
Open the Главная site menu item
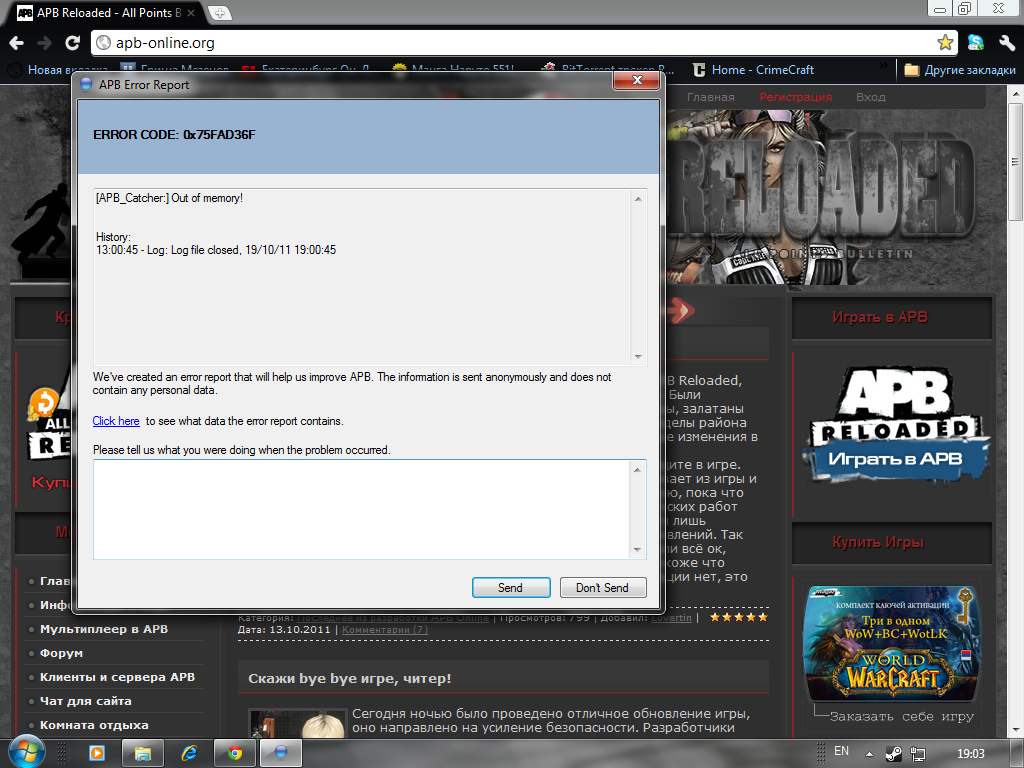[x=711, y=97]
